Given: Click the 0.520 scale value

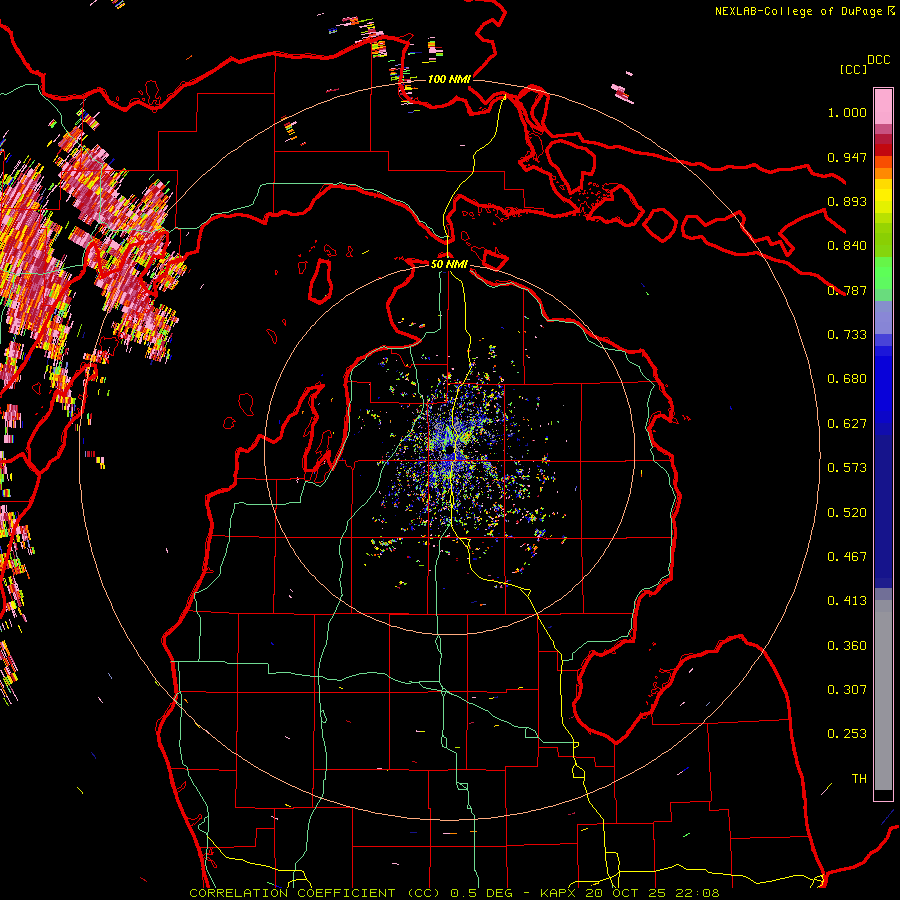Looking at the screenshot, I should (847, 513).
